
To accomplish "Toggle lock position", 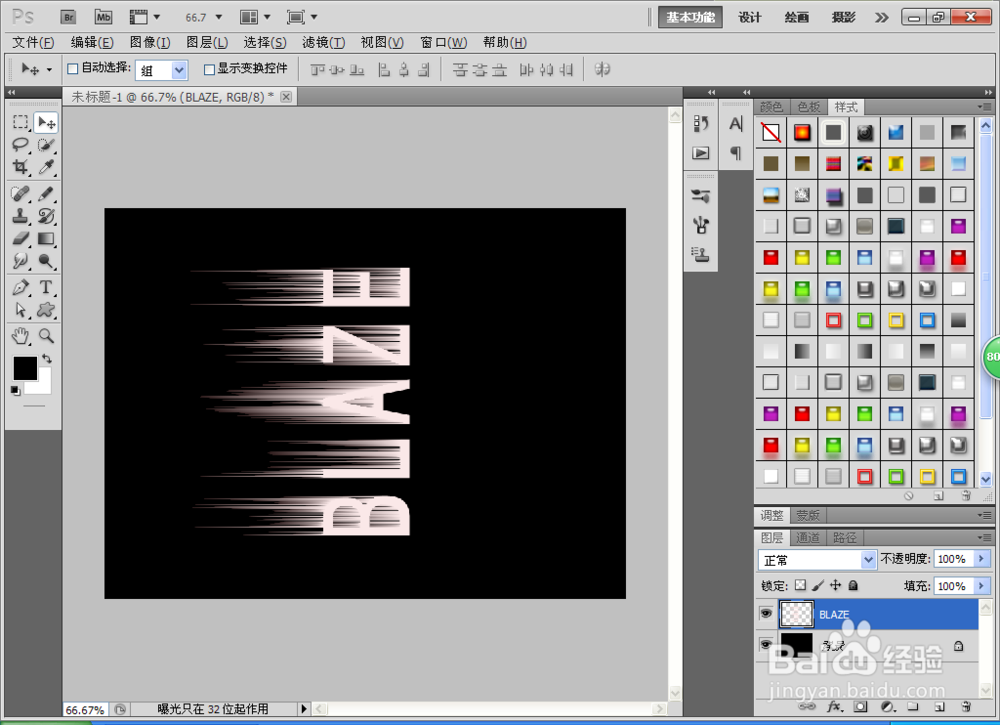I will [835, 585].
